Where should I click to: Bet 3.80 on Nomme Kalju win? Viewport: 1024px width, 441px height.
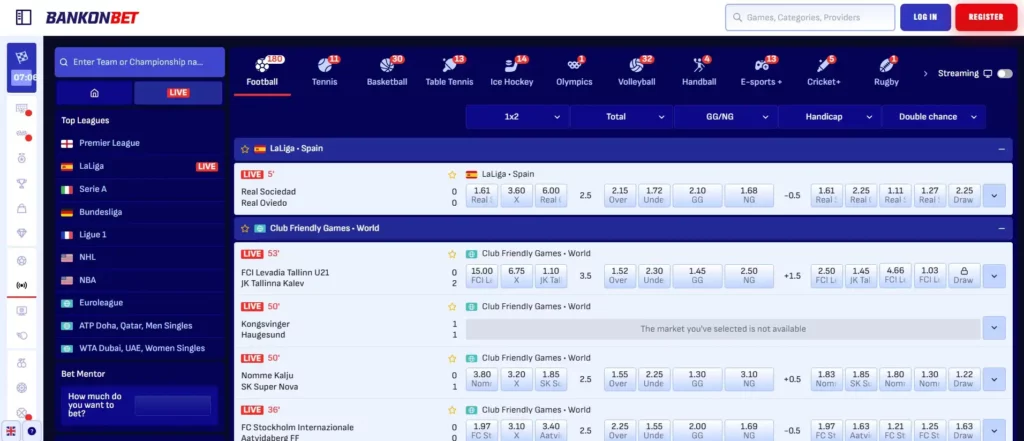point(482,379)
